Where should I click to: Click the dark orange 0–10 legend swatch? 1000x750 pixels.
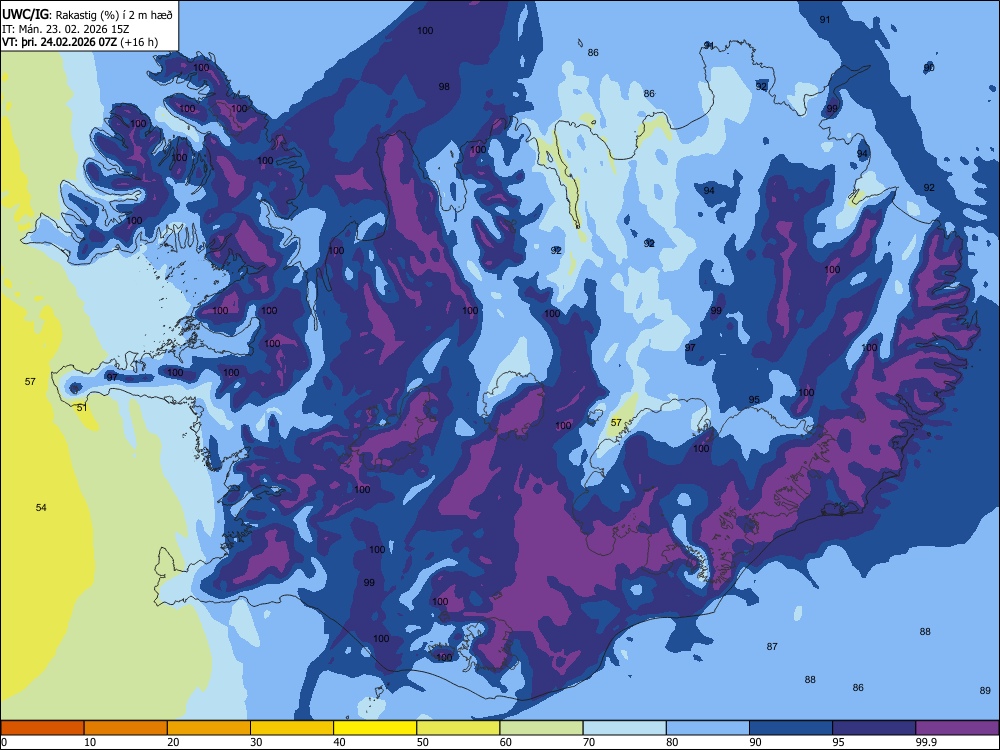pos(42,728)
